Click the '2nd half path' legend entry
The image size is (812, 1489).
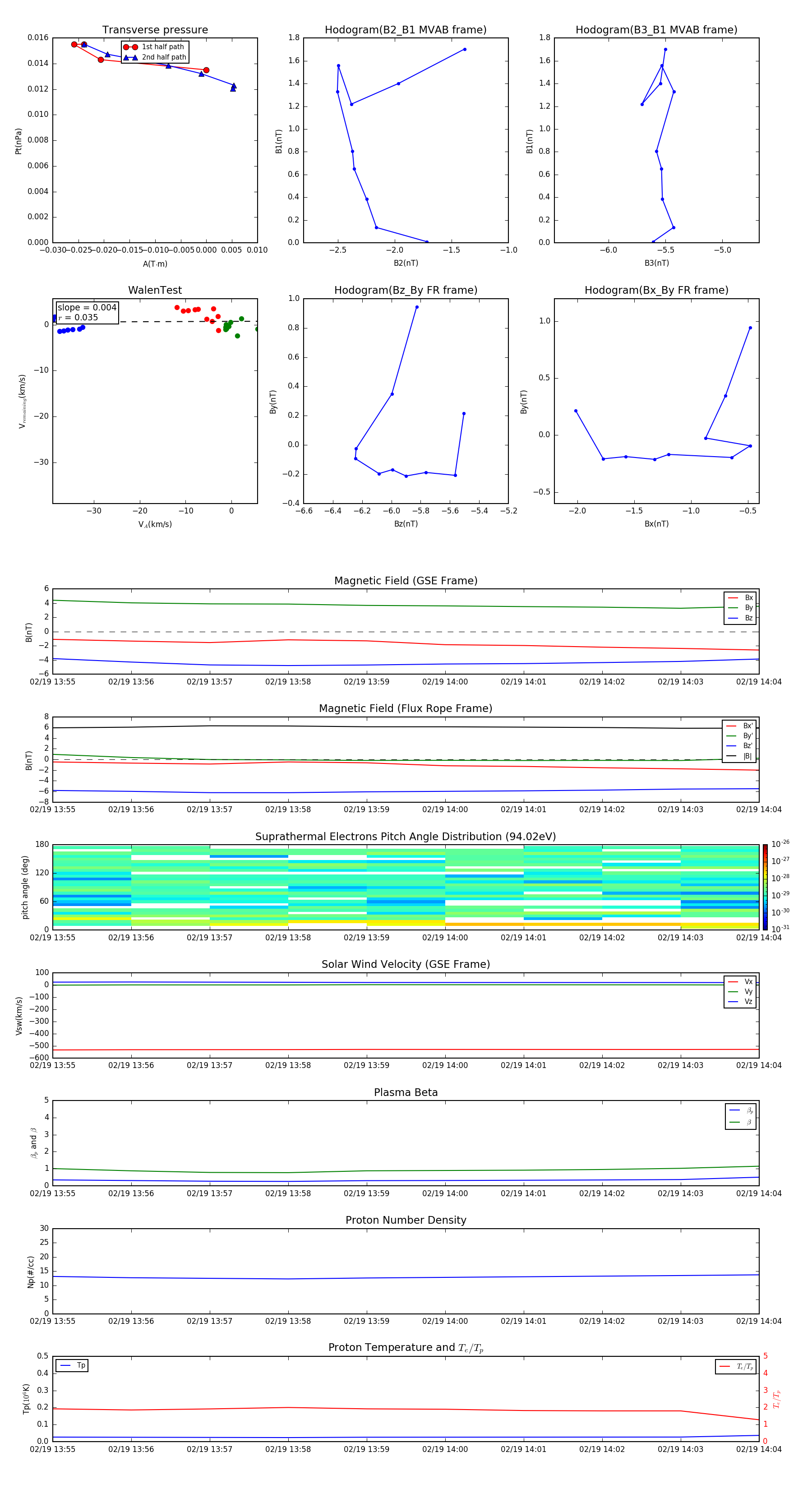click(155, 57)
